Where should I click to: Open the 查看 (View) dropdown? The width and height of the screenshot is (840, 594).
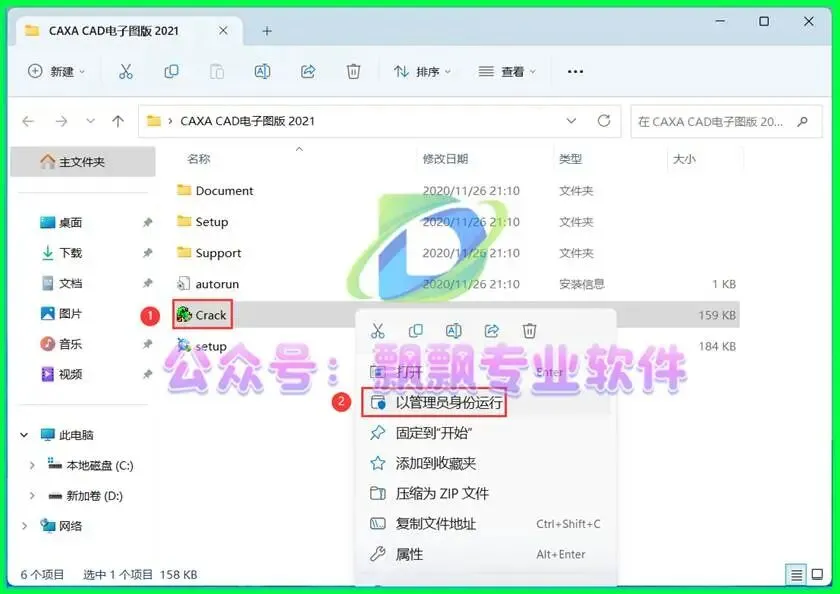coord(507,71)
